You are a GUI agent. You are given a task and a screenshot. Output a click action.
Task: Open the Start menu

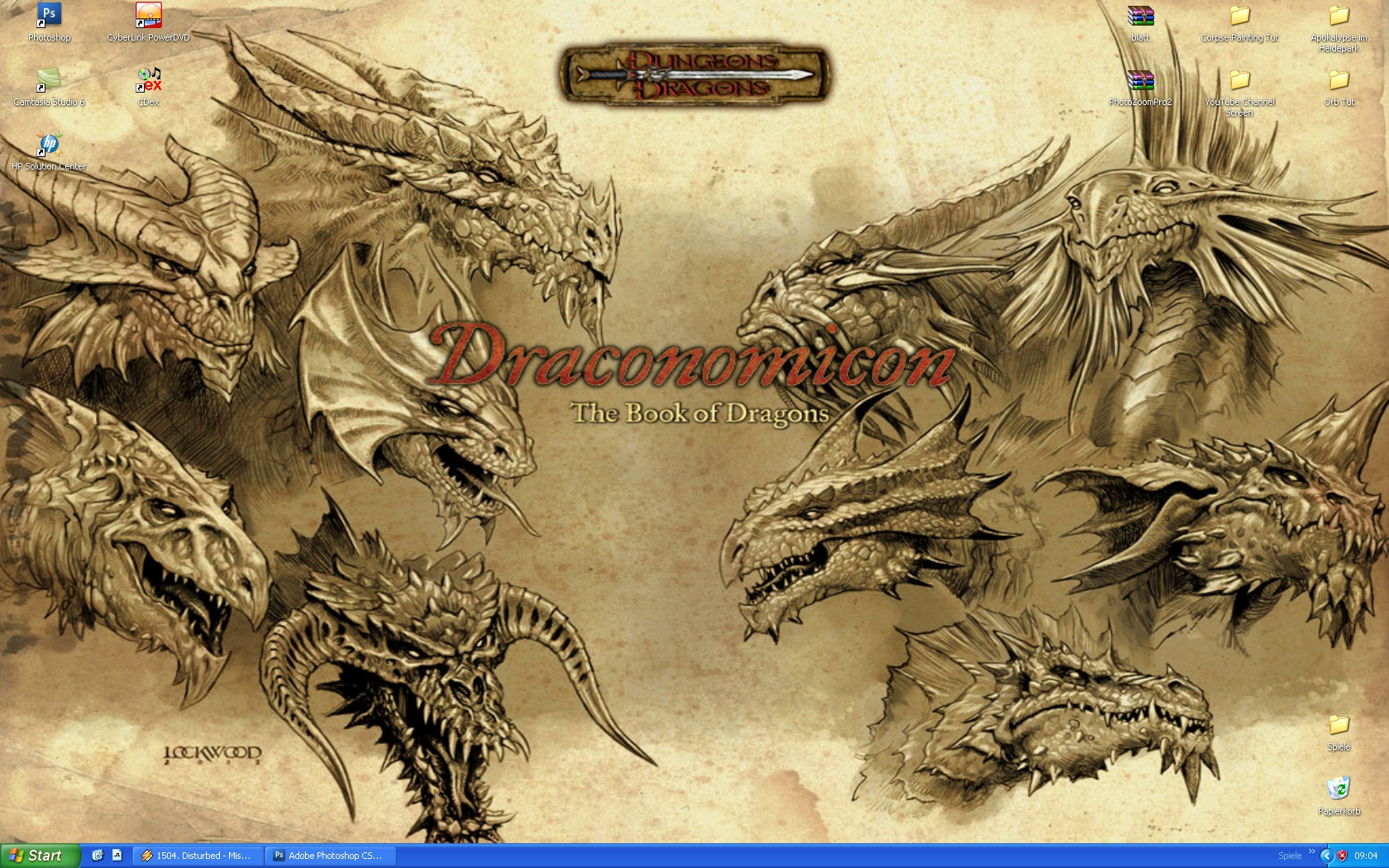[x=41, y=856]
